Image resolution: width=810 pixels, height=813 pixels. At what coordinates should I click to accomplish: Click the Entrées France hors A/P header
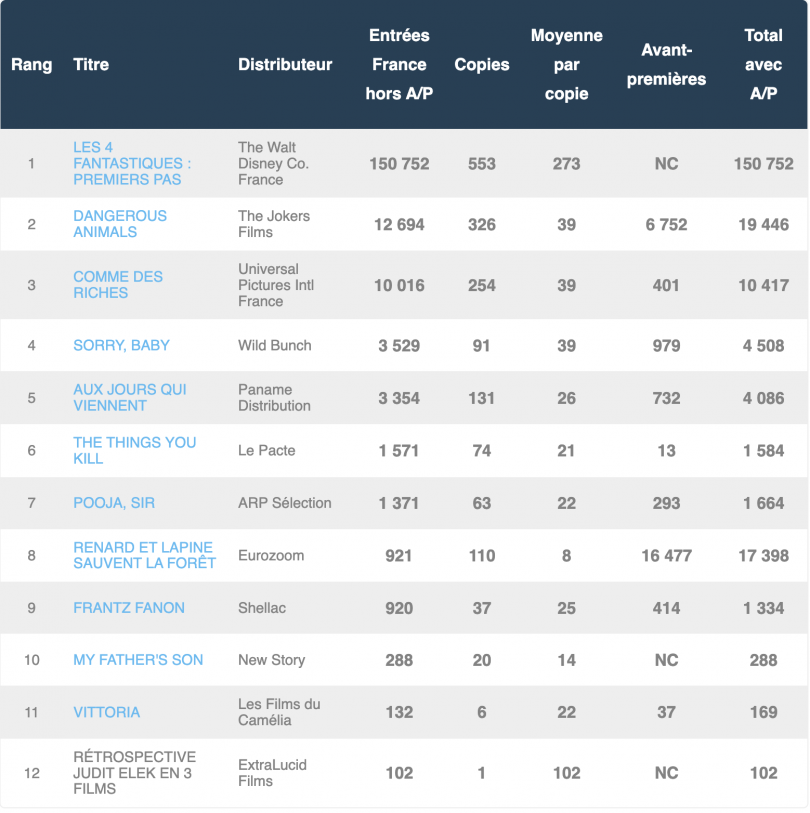pyautogui.click(x=399, y=65)
